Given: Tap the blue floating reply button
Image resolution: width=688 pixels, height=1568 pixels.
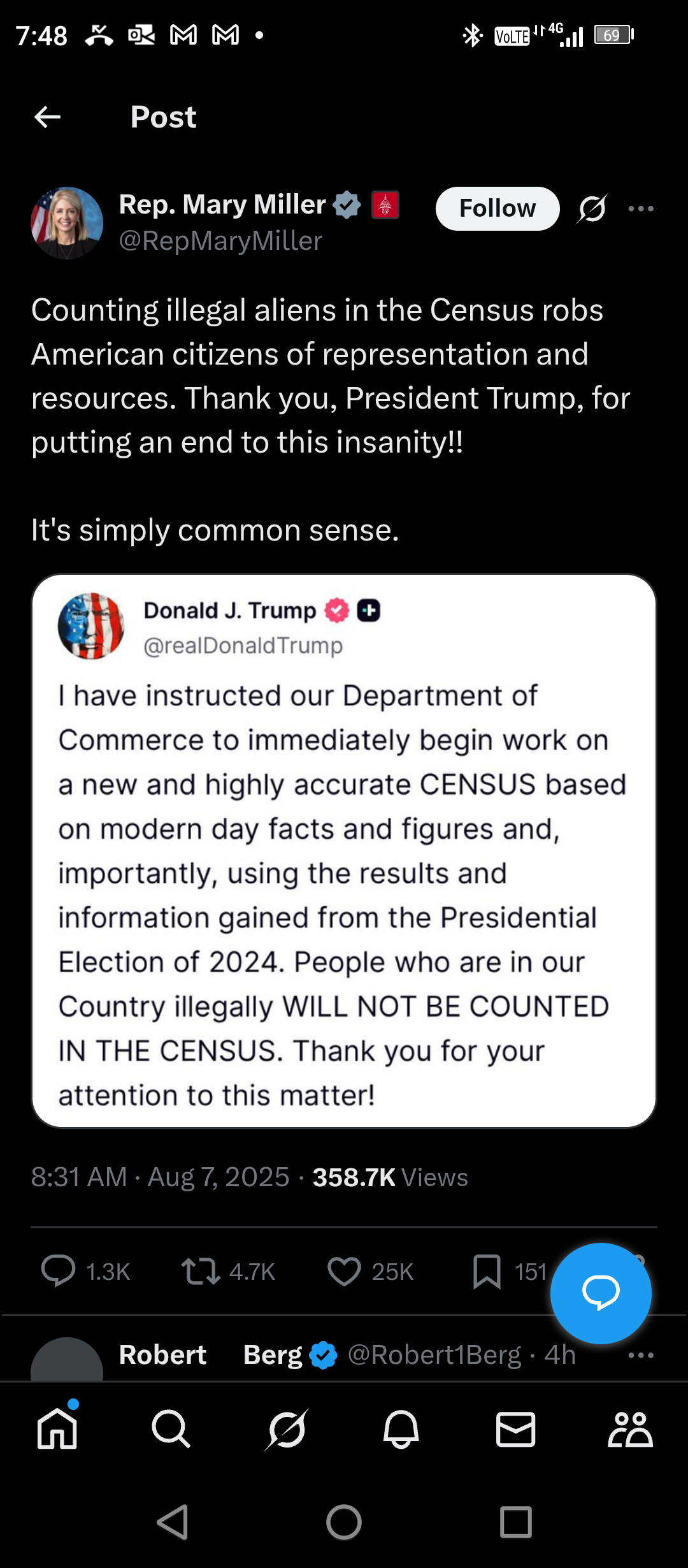Looking at the screenshot, I should (x=600, y=1293).
